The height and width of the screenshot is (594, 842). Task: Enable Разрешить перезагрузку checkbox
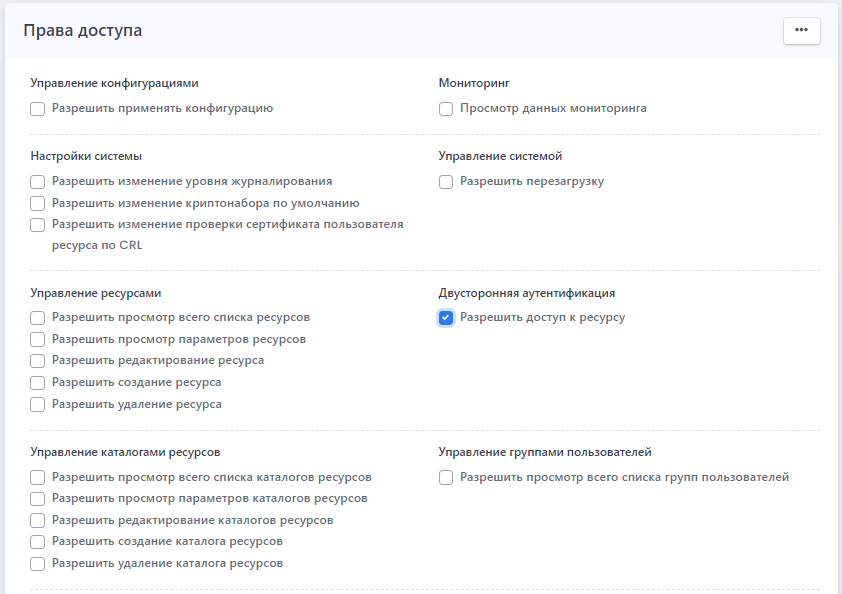tap(446, 182)
